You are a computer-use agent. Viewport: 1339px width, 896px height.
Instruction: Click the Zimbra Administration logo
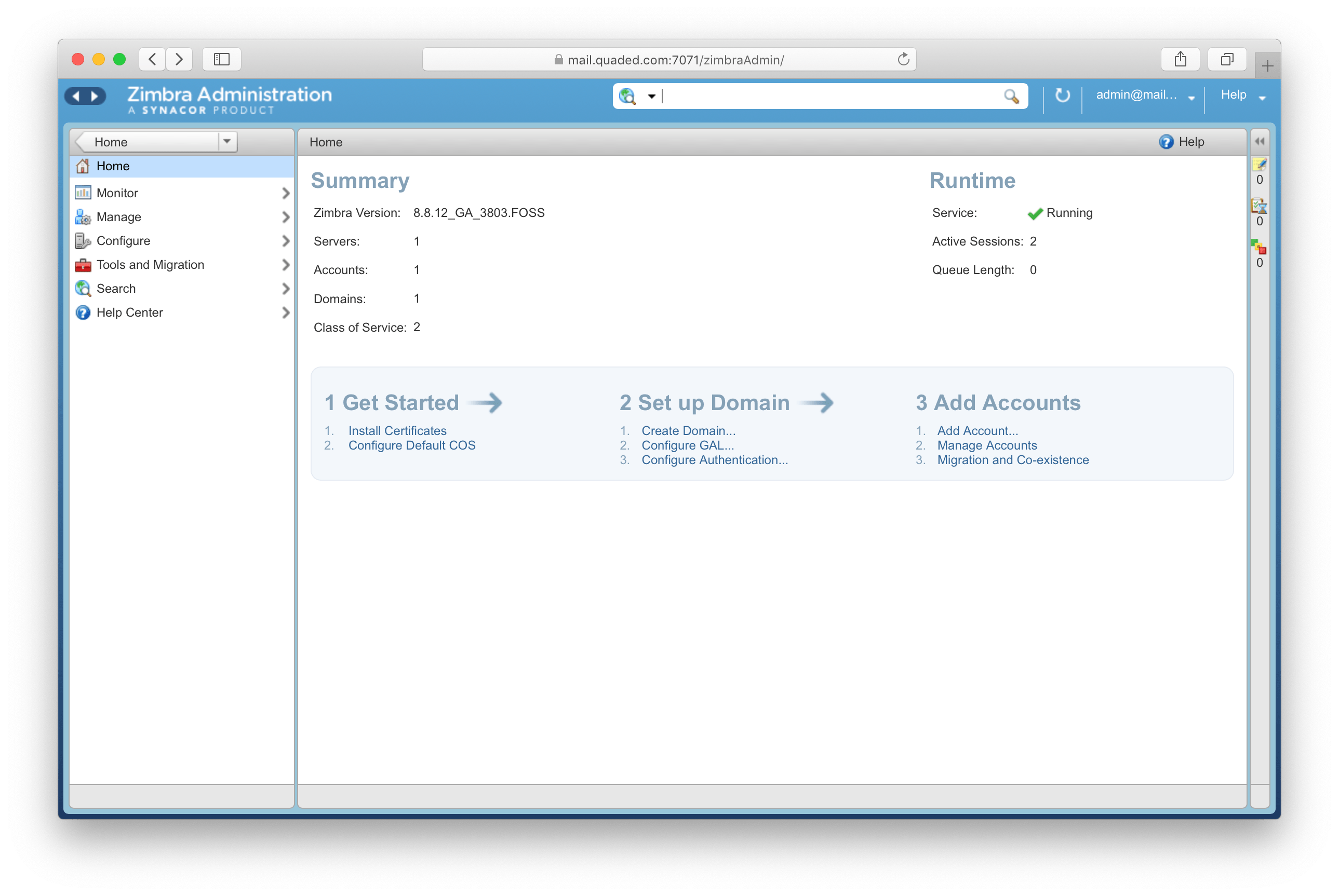click(229, 100)
